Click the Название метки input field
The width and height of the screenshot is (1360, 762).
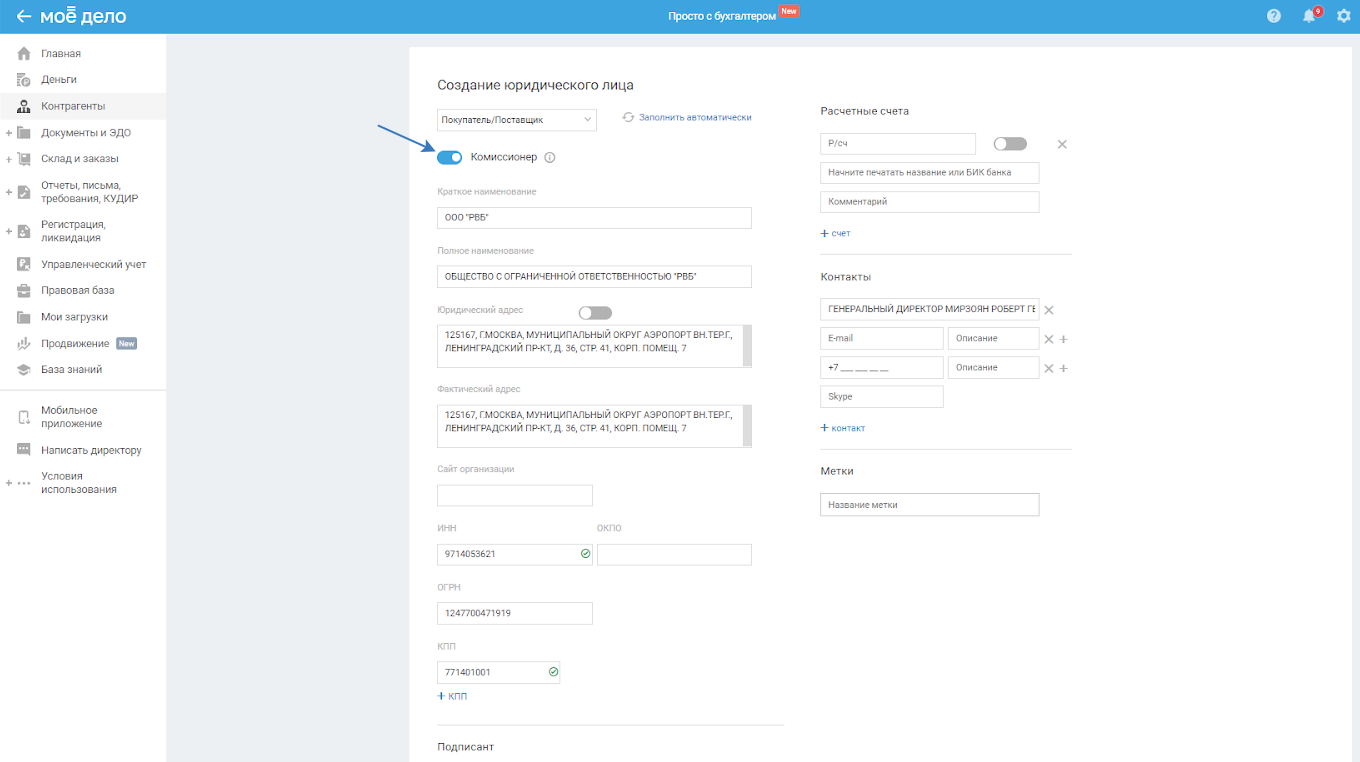pos(929,505)
